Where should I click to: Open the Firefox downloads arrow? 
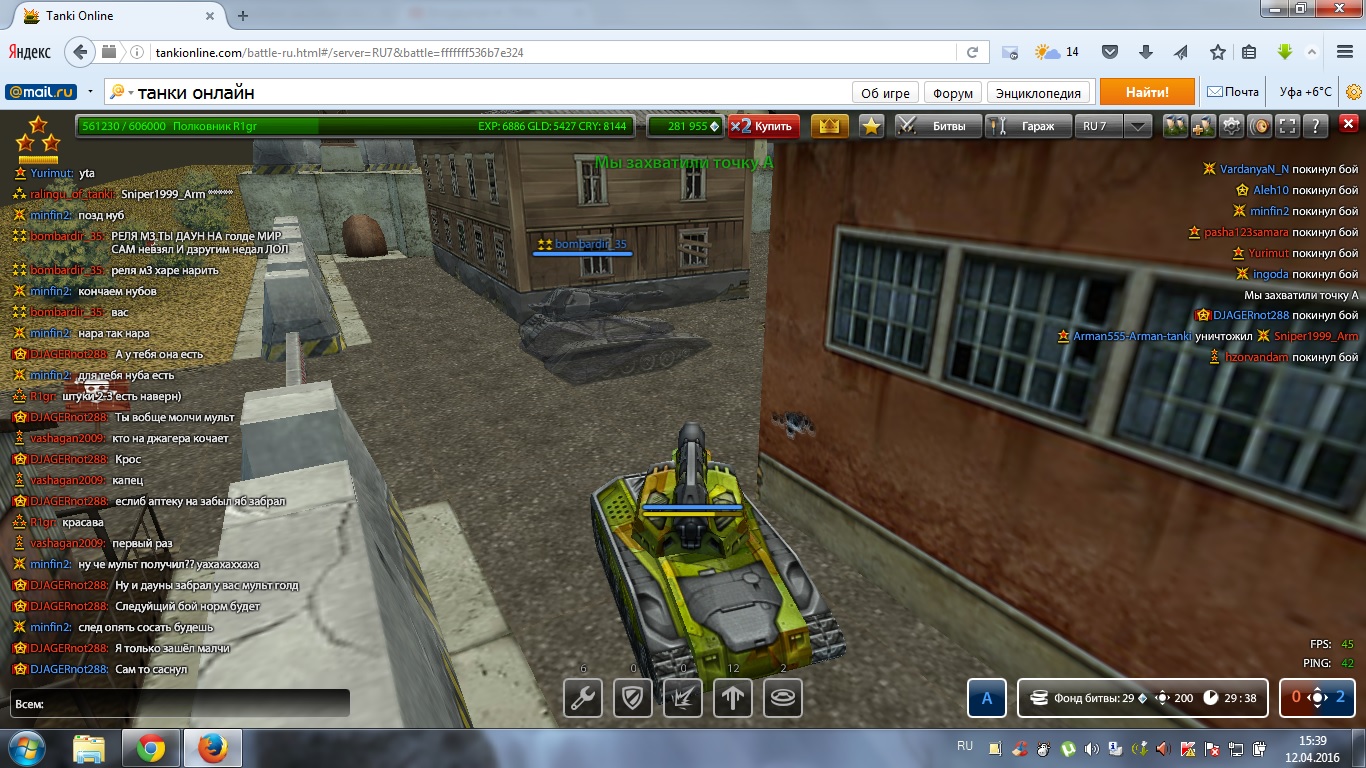pos(1146,52)
